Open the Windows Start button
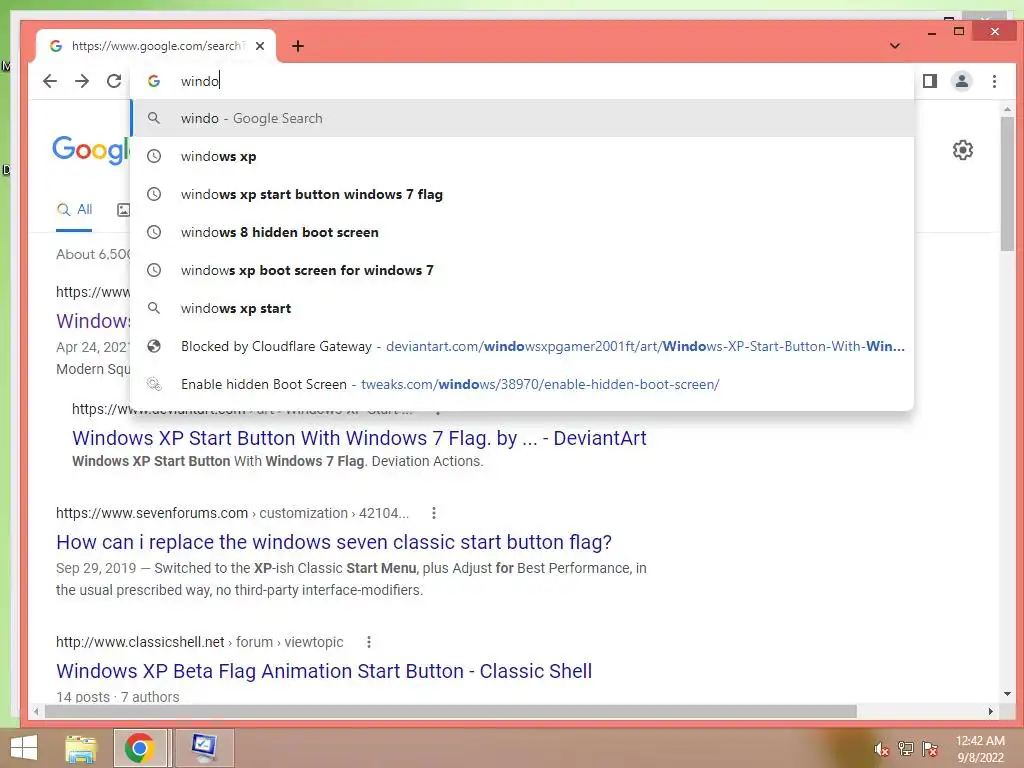1024x768 pixels. pos(24,748)
